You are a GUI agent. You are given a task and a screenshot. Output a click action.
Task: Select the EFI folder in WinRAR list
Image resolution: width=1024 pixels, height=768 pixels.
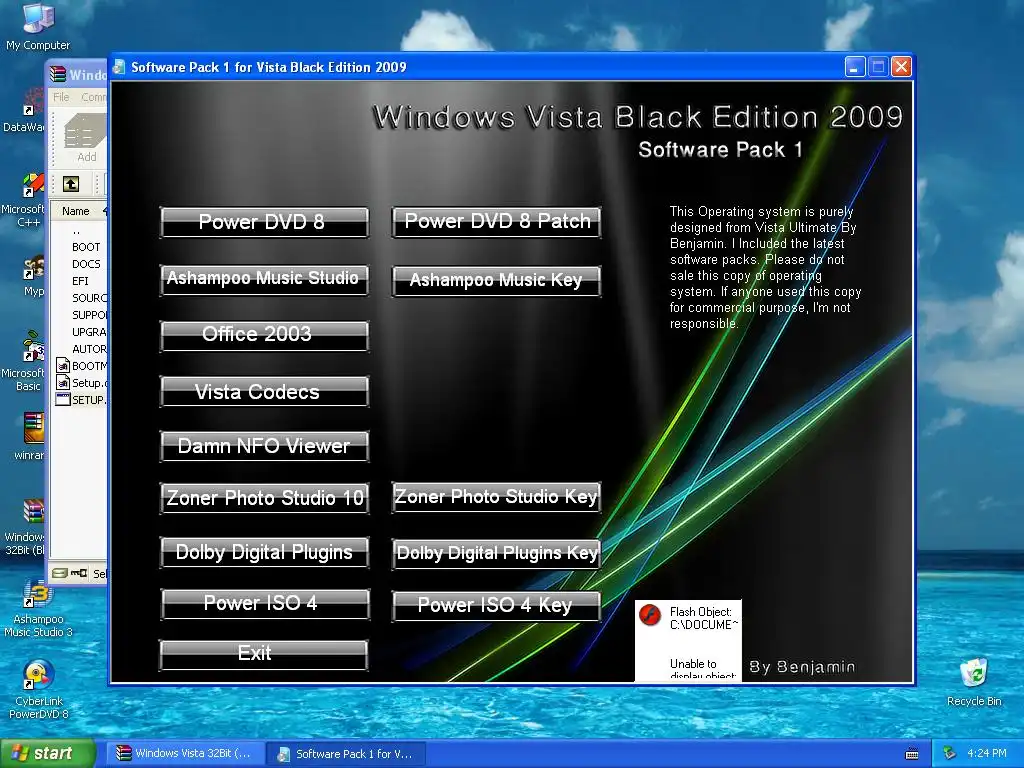[x=81, y=281]
